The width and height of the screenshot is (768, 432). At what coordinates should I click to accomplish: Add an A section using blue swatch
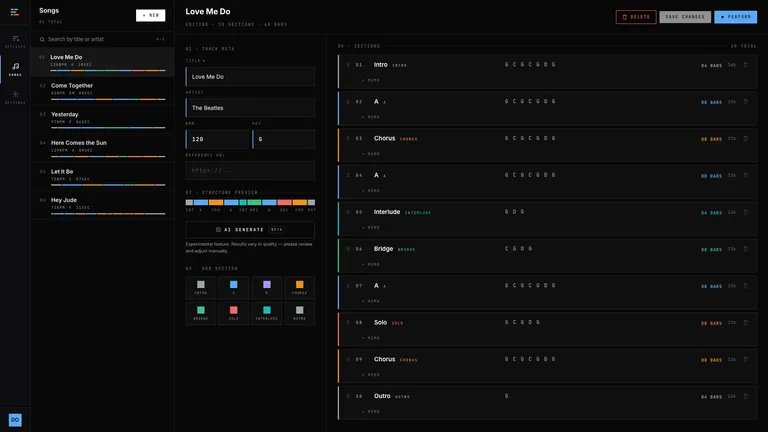[234, 288]
